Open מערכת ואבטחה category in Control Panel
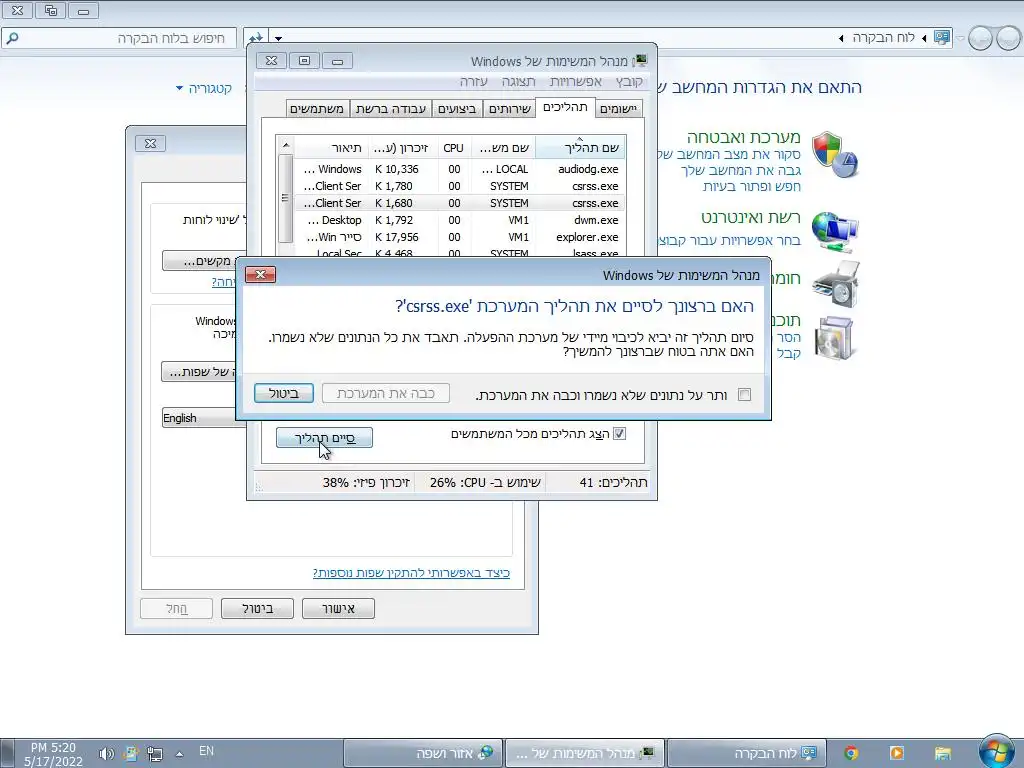1024x768 pixels. click(x=743, y=137)
